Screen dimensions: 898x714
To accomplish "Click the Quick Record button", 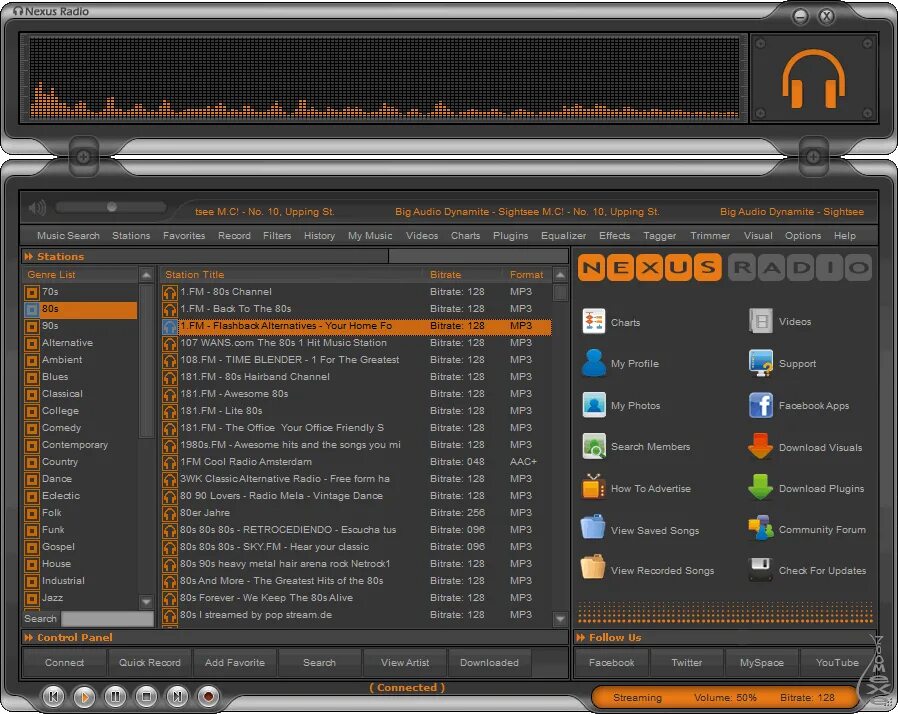I will [x=149, y=662].
